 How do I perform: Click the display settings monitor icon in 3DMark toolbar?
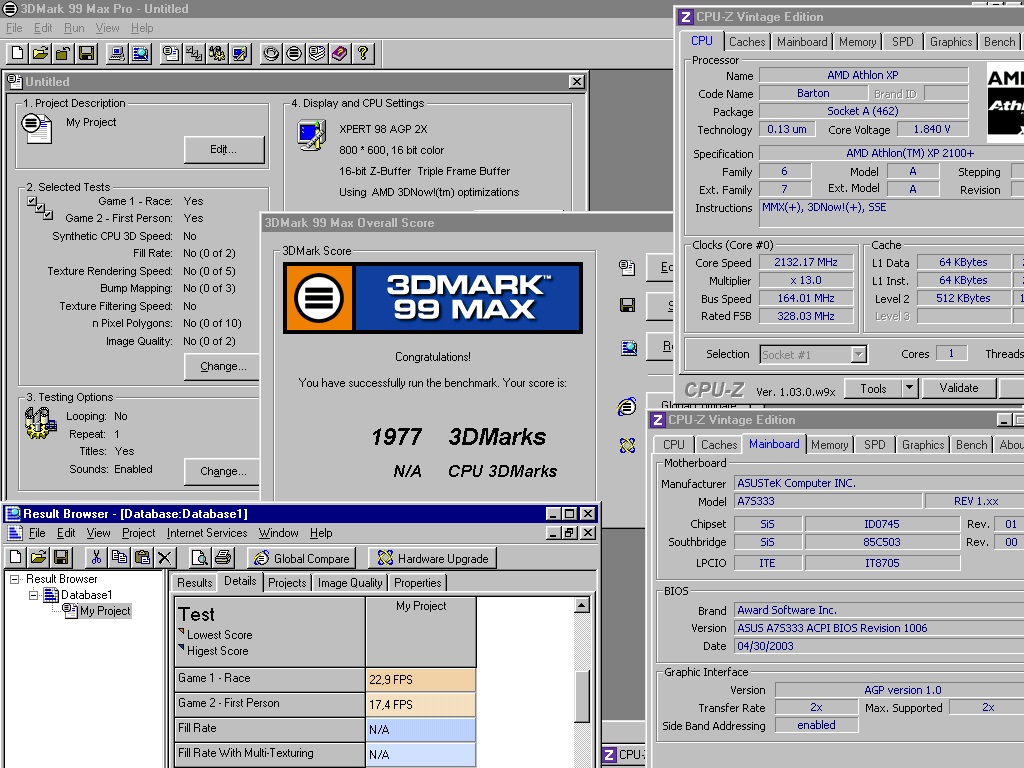point(240,54)
